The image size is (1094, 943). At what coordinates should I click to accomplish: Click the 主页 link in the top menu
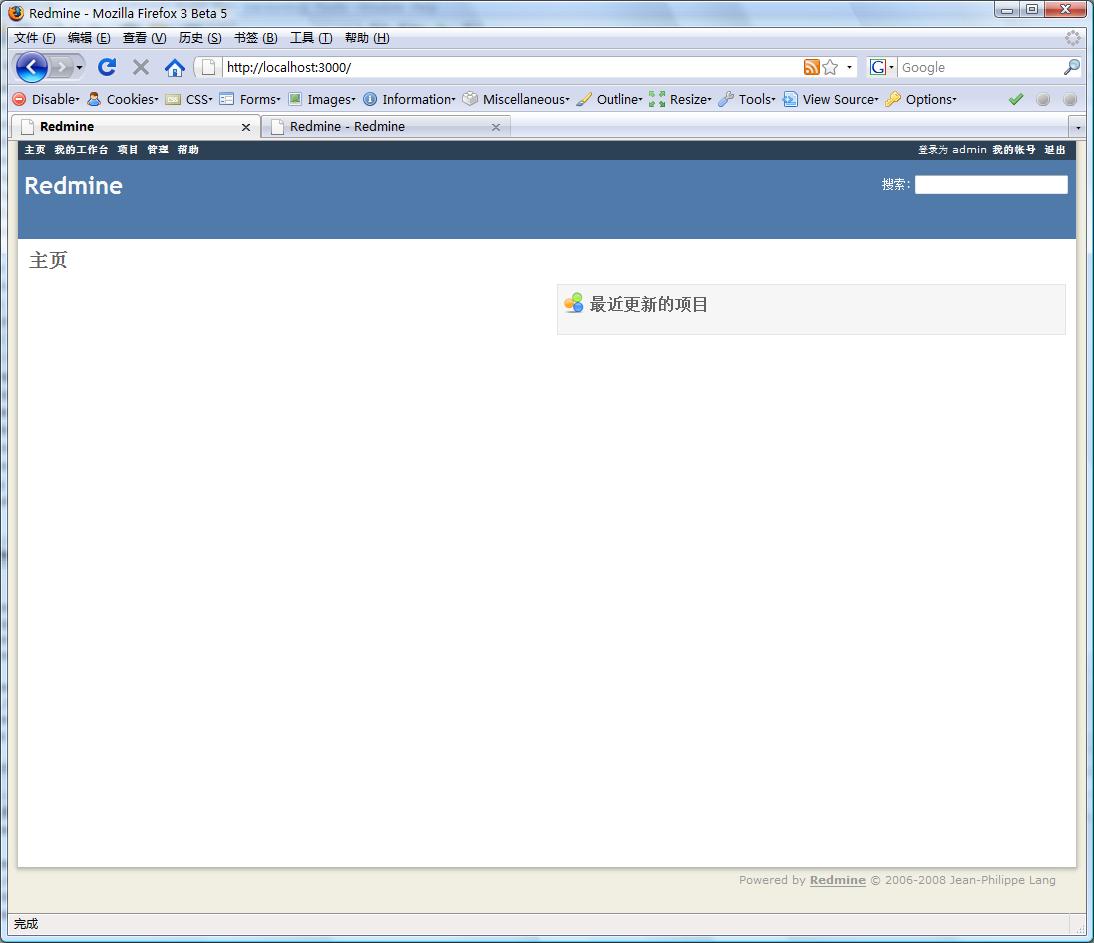pos(35,149)
